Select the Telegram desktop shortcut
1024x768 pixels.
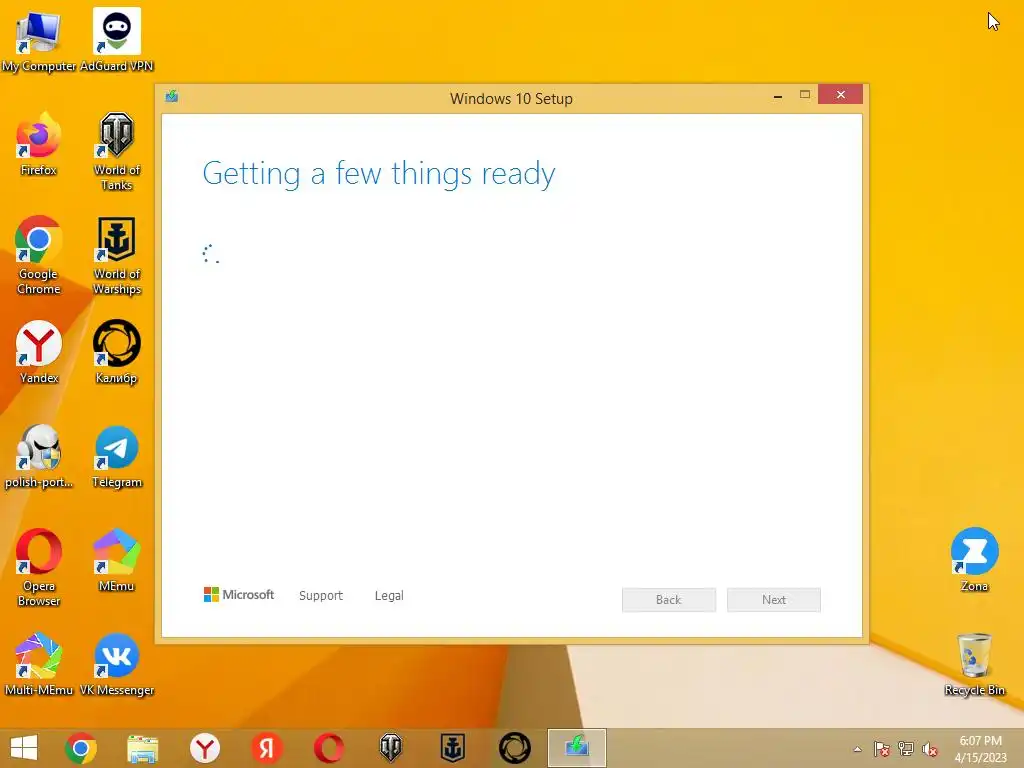tap(117, 456)
